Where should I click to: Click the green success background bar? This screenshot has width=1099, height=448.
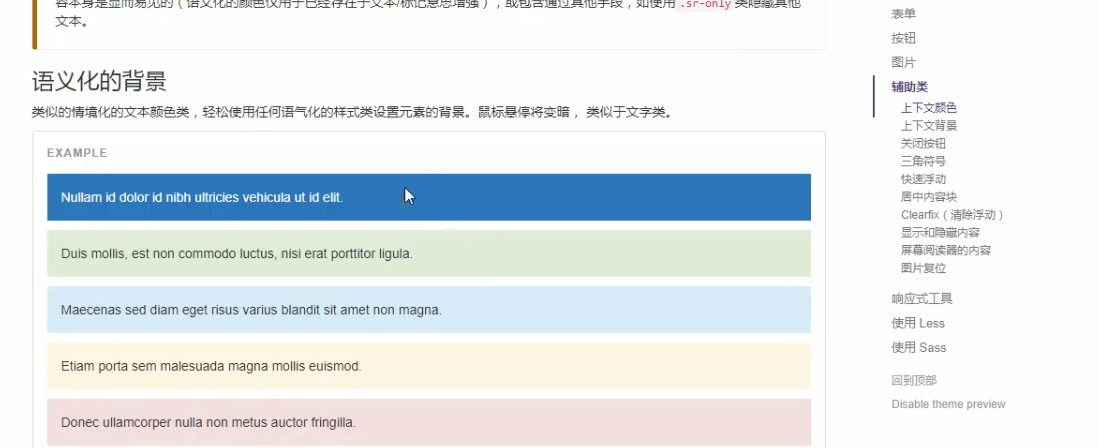point(429,253)
